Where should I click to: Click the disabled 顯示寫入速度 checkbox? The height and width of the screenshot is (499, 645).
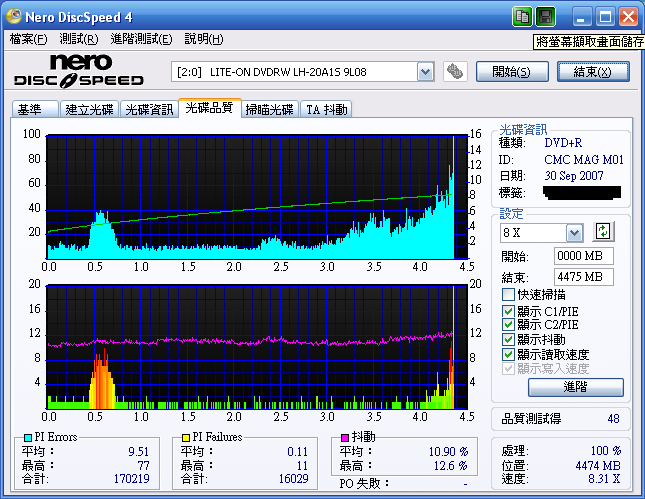(x=508, y=368)
